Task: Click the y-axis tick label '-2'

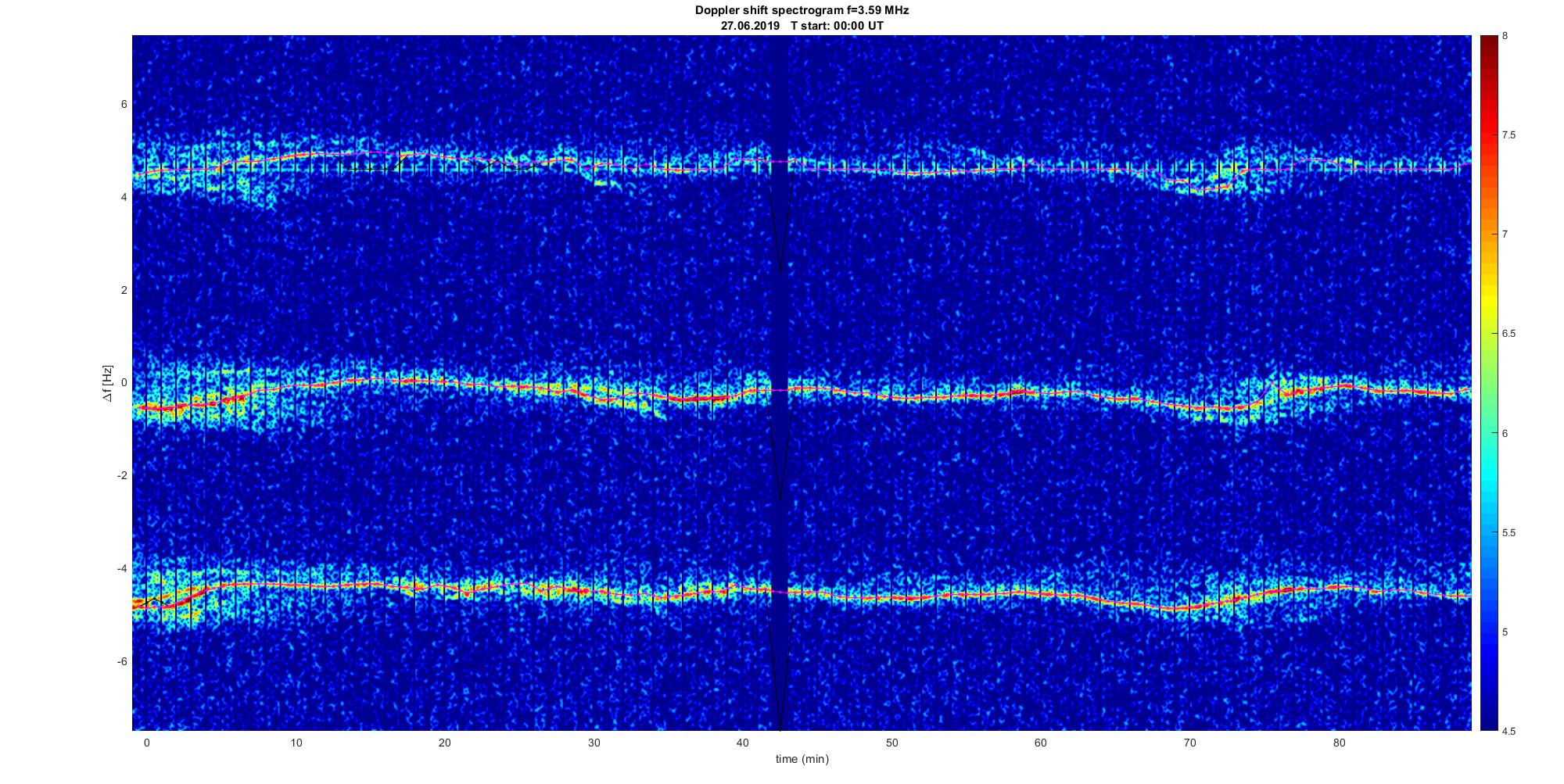Action: point(123,475)
